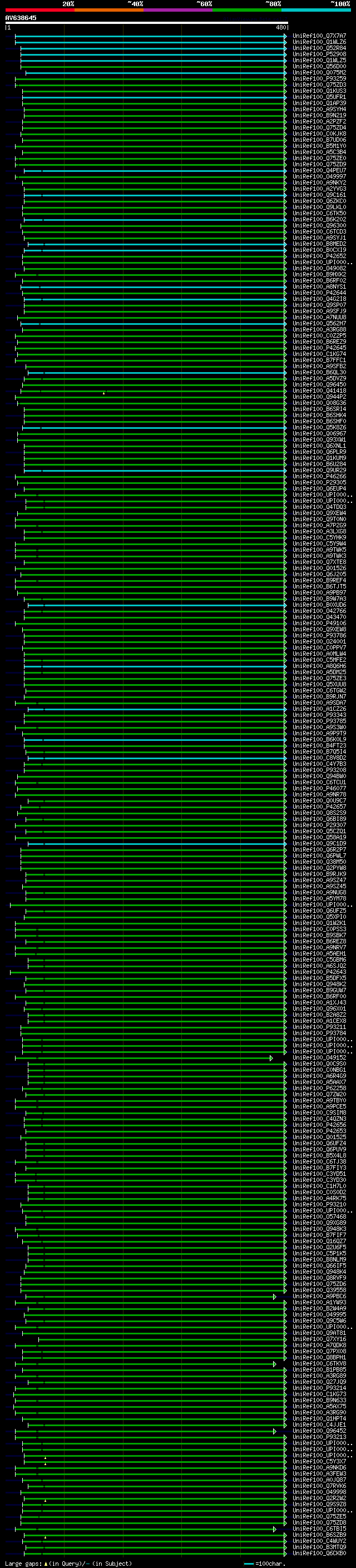The image size is (356, 1568).
Task: Open hit UniRef100_Q1WLZ5
Action: pos(319,60)
